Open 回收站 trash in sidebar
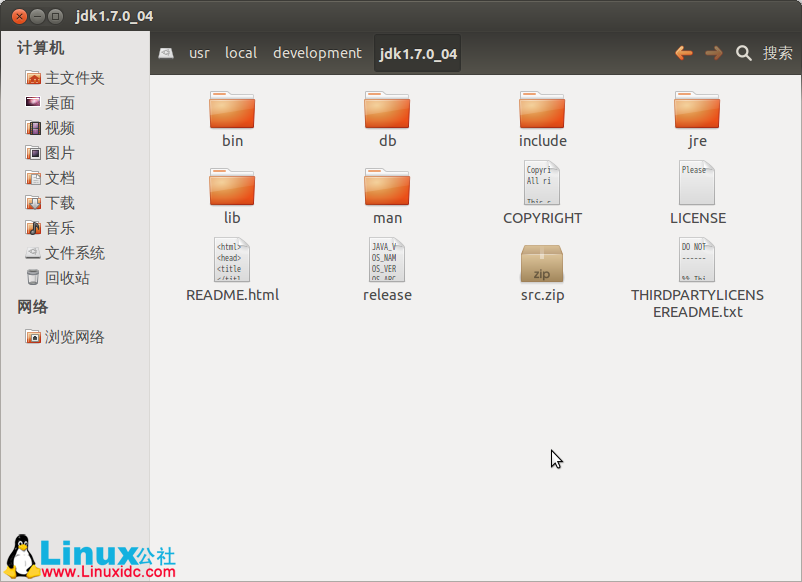Viewport: 802px width, 582px height. [x=58, y=278]
